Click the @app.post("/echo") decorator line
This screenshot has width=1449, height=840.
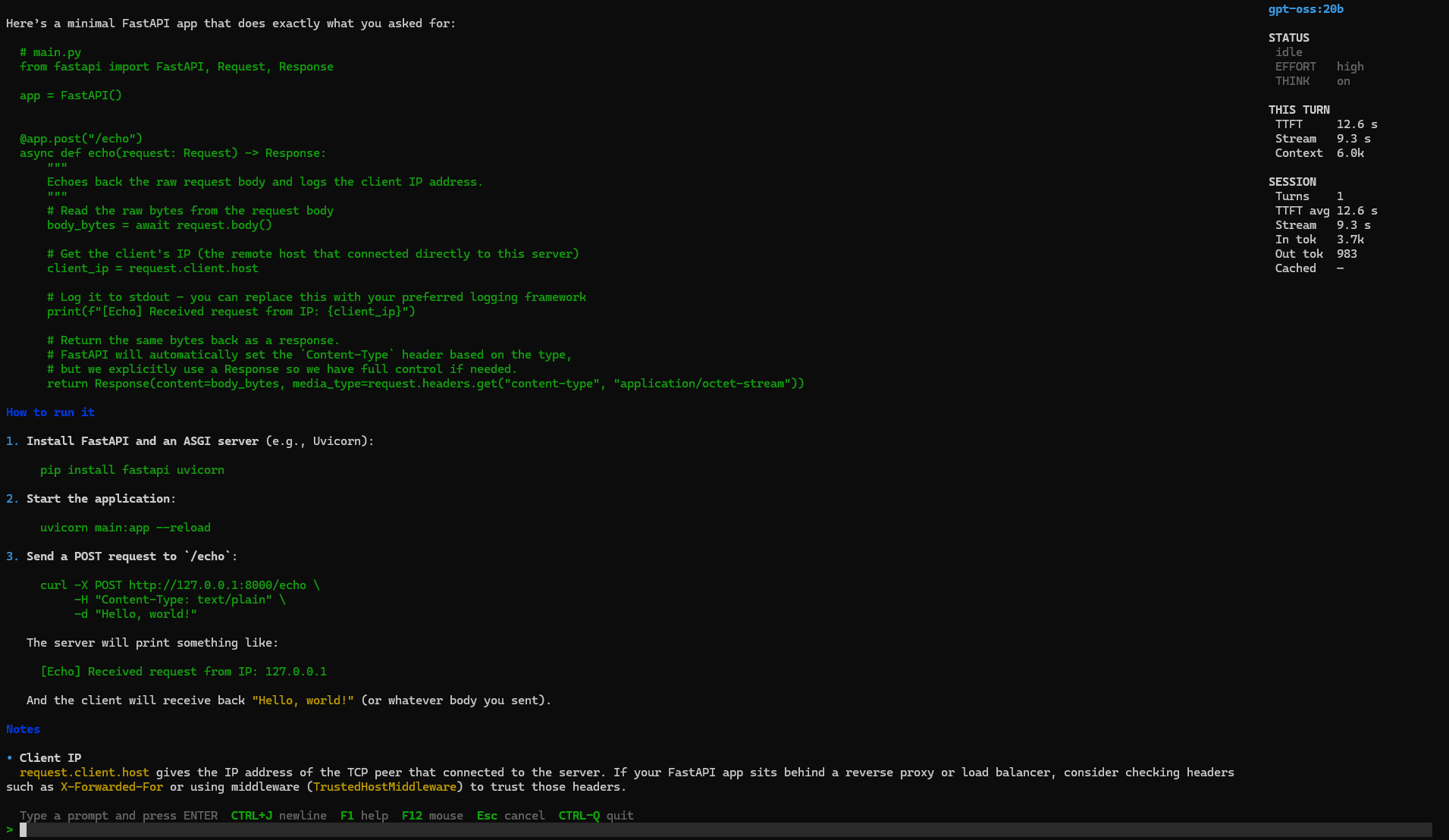tap(81, 139)
